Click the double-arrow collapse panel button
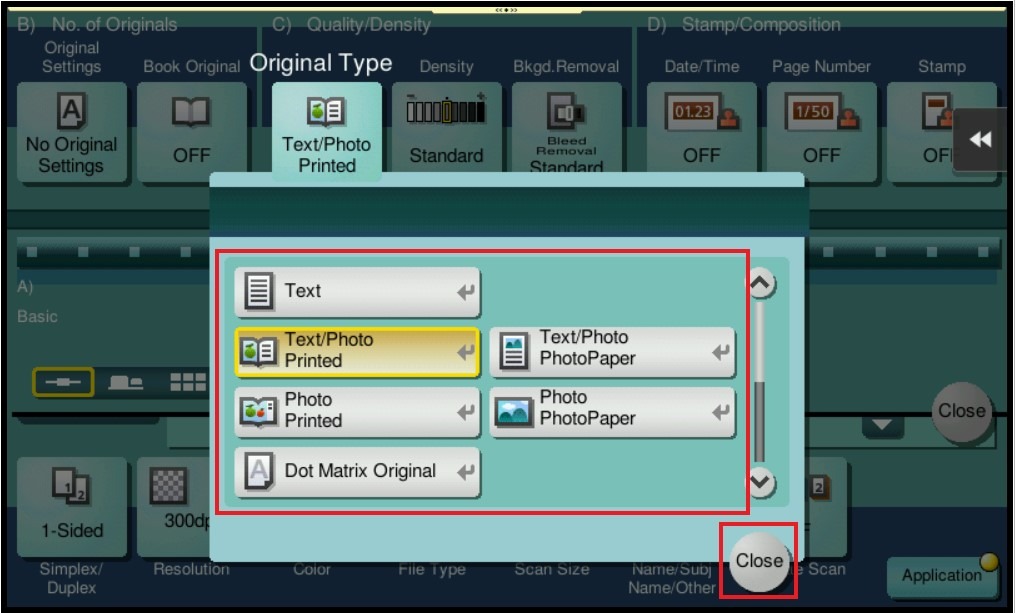This screenshot has height=613, width=1016. pos(980,140)
